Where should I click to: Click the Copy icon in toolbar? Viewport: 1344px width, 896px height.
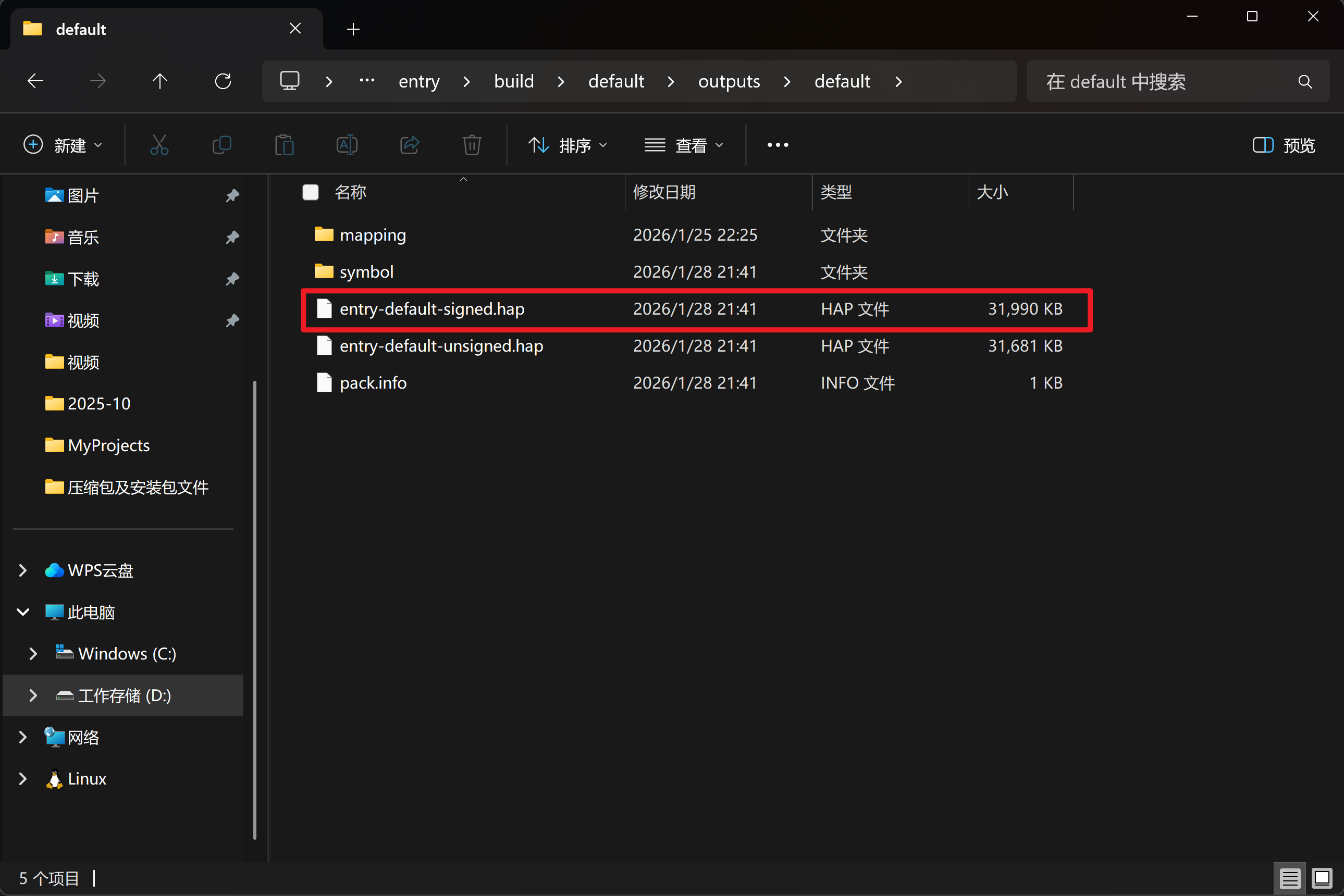tap(222, 145)
